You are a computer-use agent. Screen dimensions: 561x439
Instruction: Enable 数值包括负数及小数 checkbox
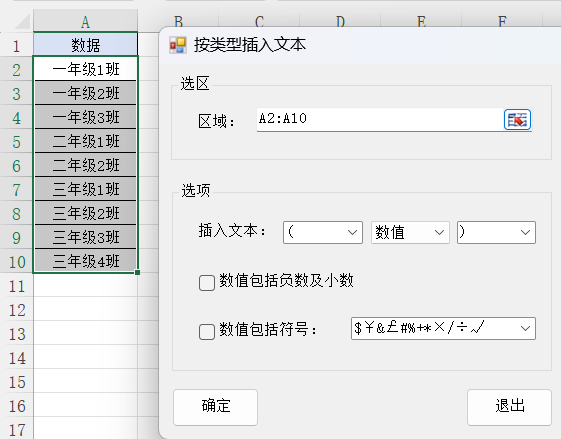click(207, 282)
